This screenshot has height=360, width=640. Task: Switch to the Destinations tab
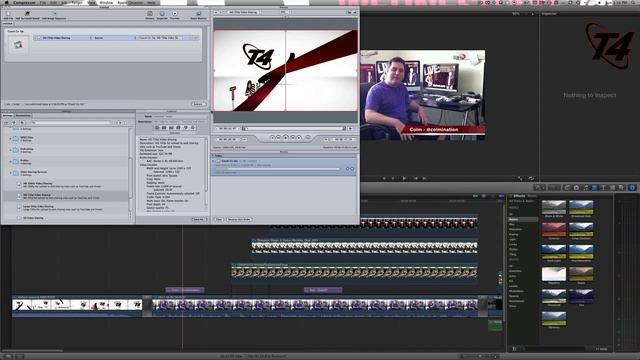(x=23, y=116)
